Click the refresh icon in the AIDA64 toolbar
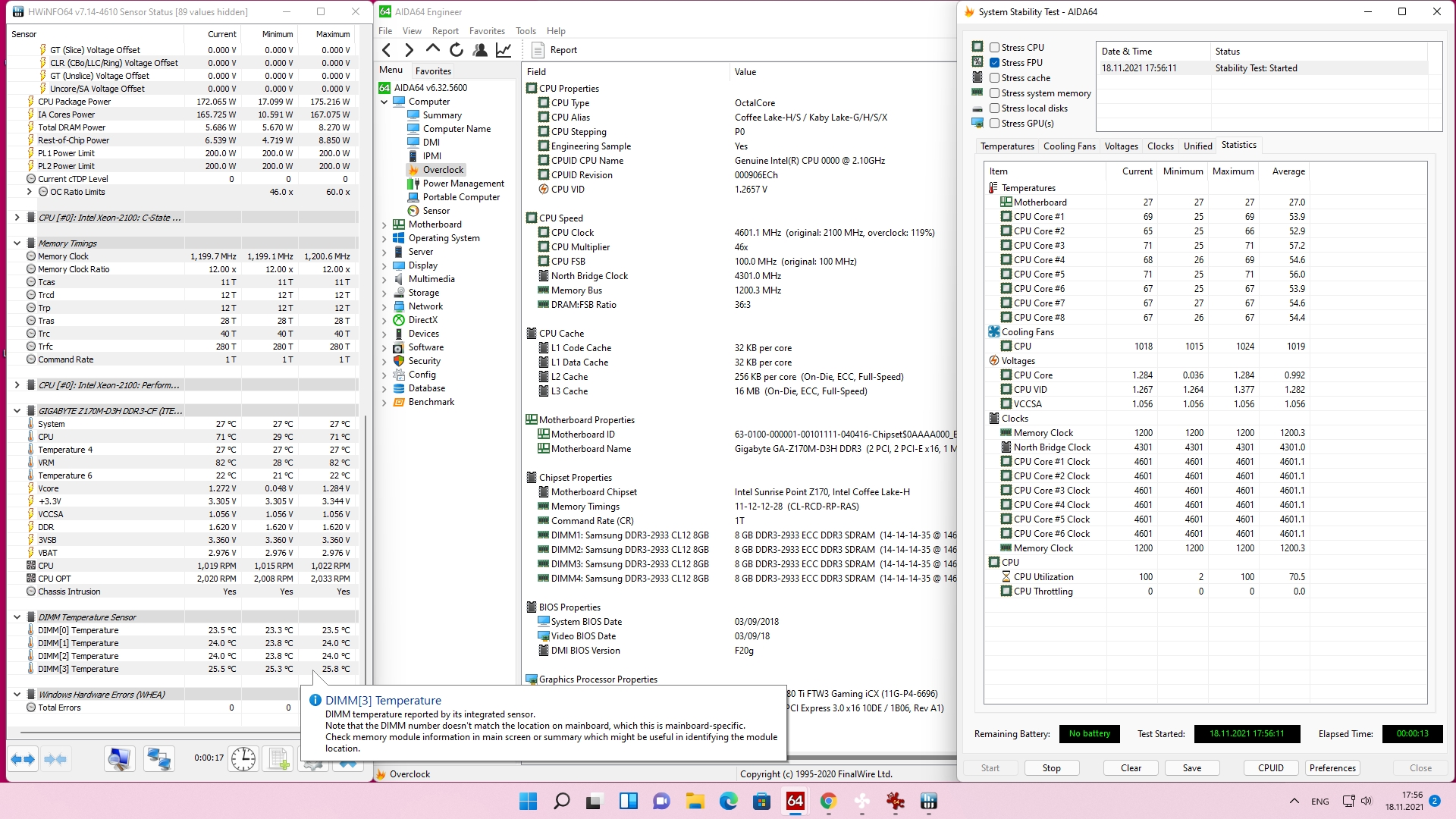The height and width of the screenshot is (819, 1456). tap(457, 50)
